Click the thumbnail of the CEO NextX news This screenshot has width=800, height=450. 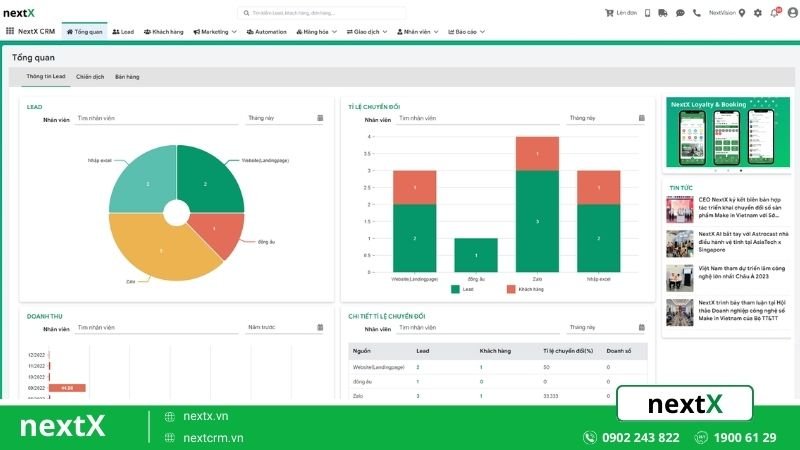680,209
